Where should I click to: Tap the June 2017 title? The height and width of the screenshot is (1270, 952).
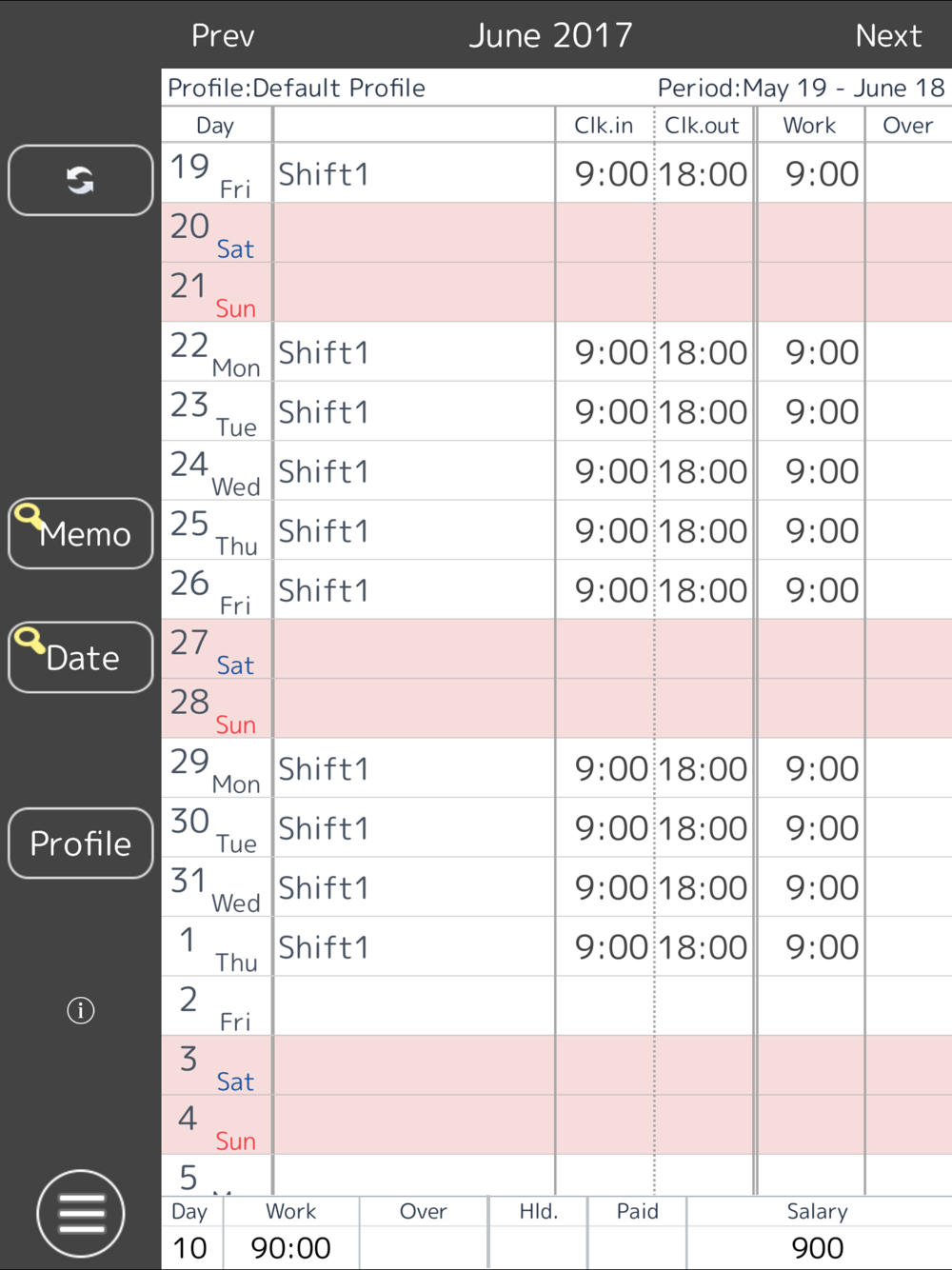coord(550,35)
